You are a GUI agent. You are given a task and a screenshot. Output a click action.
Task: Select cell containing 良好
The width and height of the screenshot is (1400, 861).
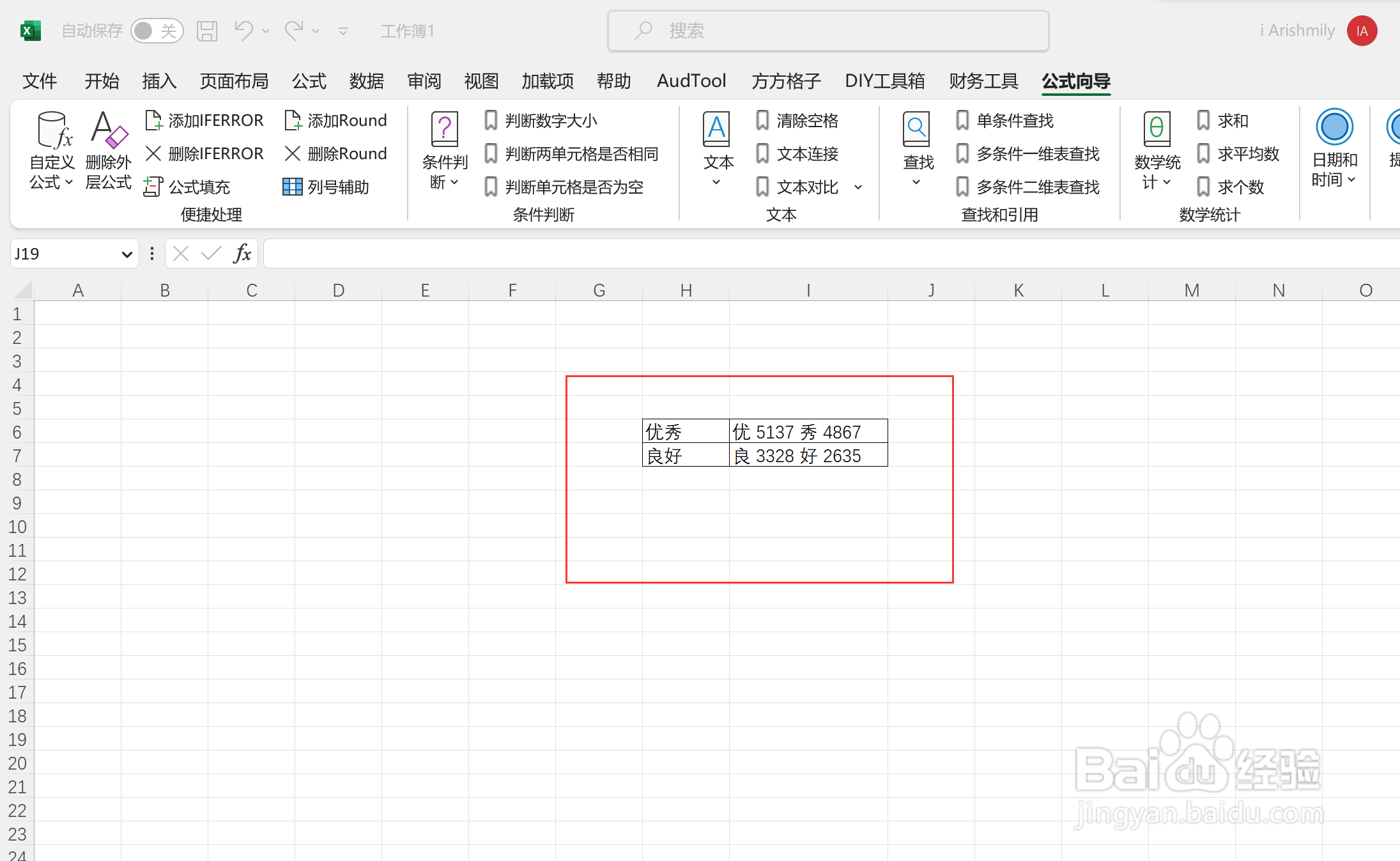point(686,456)
